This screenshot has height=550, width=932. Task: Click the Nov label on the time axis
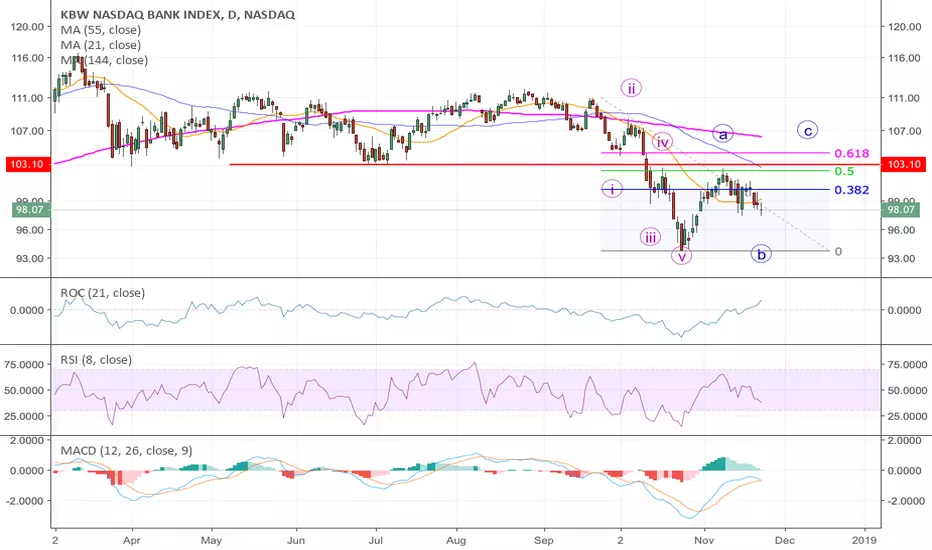(x=704, y=540)
